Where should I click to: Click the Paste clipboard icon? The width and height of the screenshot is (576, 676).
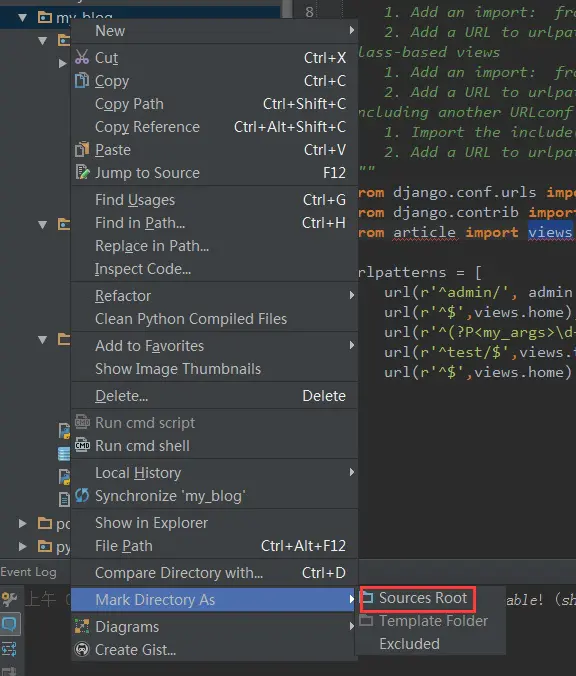(x=82, y=150)
